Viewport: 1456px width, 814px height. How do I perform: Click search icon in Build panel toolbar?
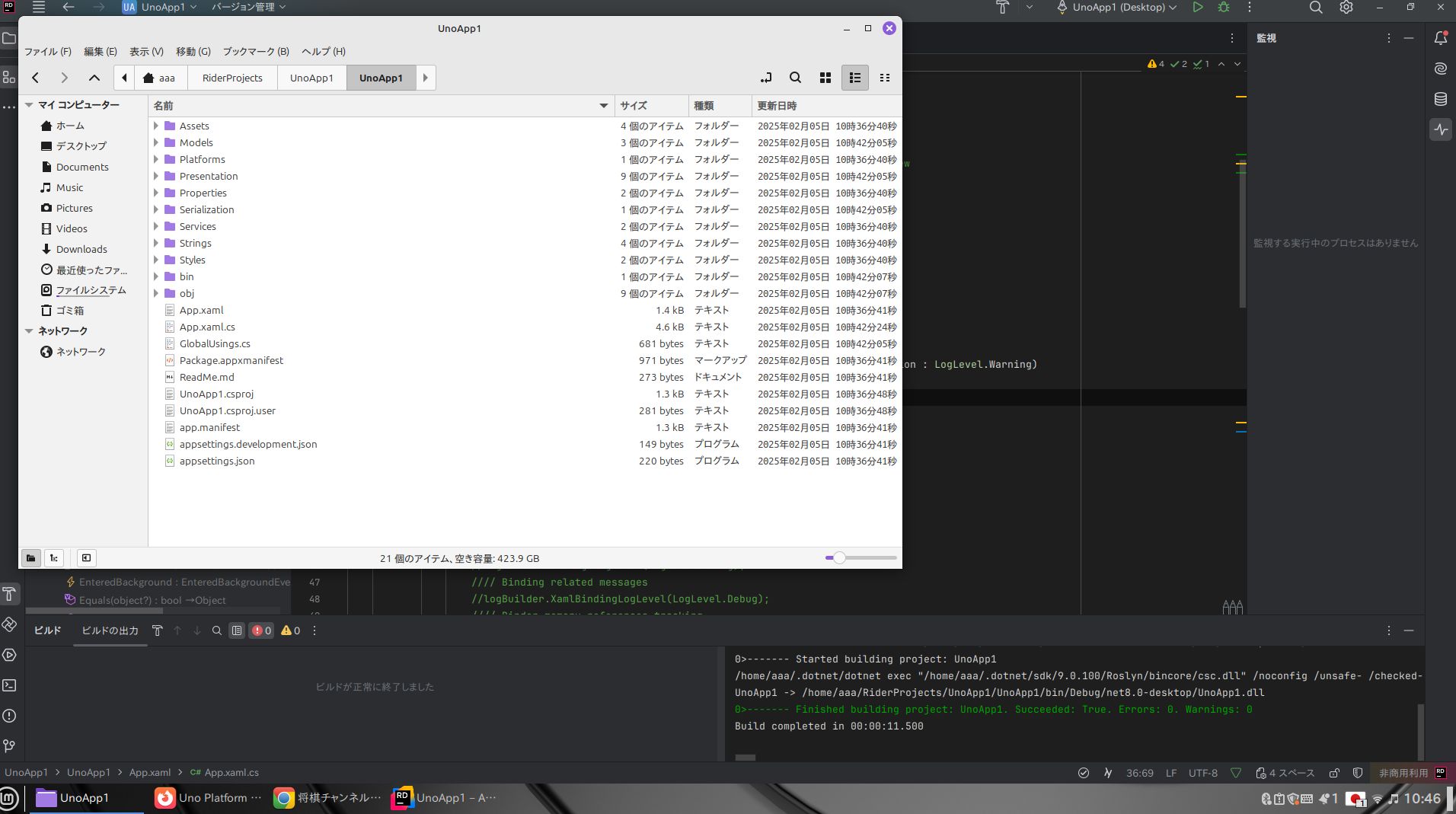tap(217, 630)
